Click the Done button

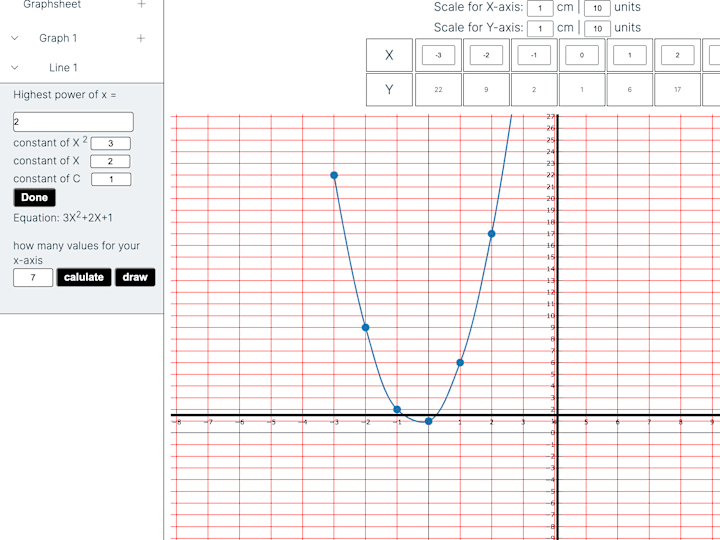[x=34, y=197]
